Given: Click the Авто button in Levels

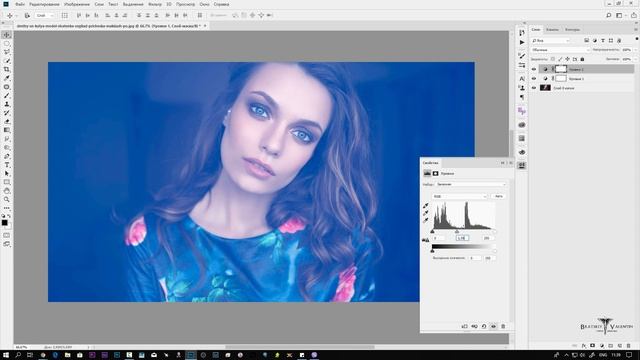Looking at the screenshot, I should [x=499, y=196].
